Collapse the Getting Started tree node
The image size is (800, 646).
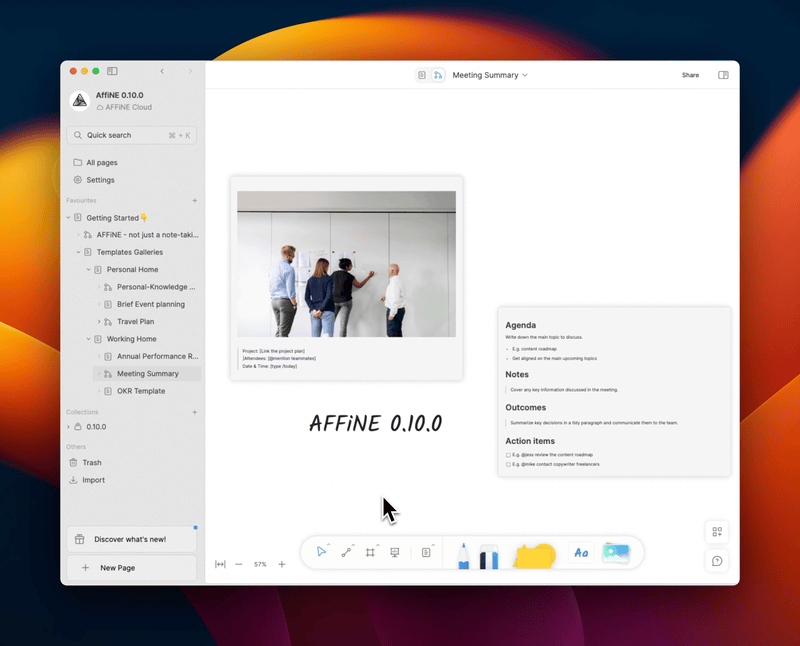pyautogui.click(x=68, y=217)
